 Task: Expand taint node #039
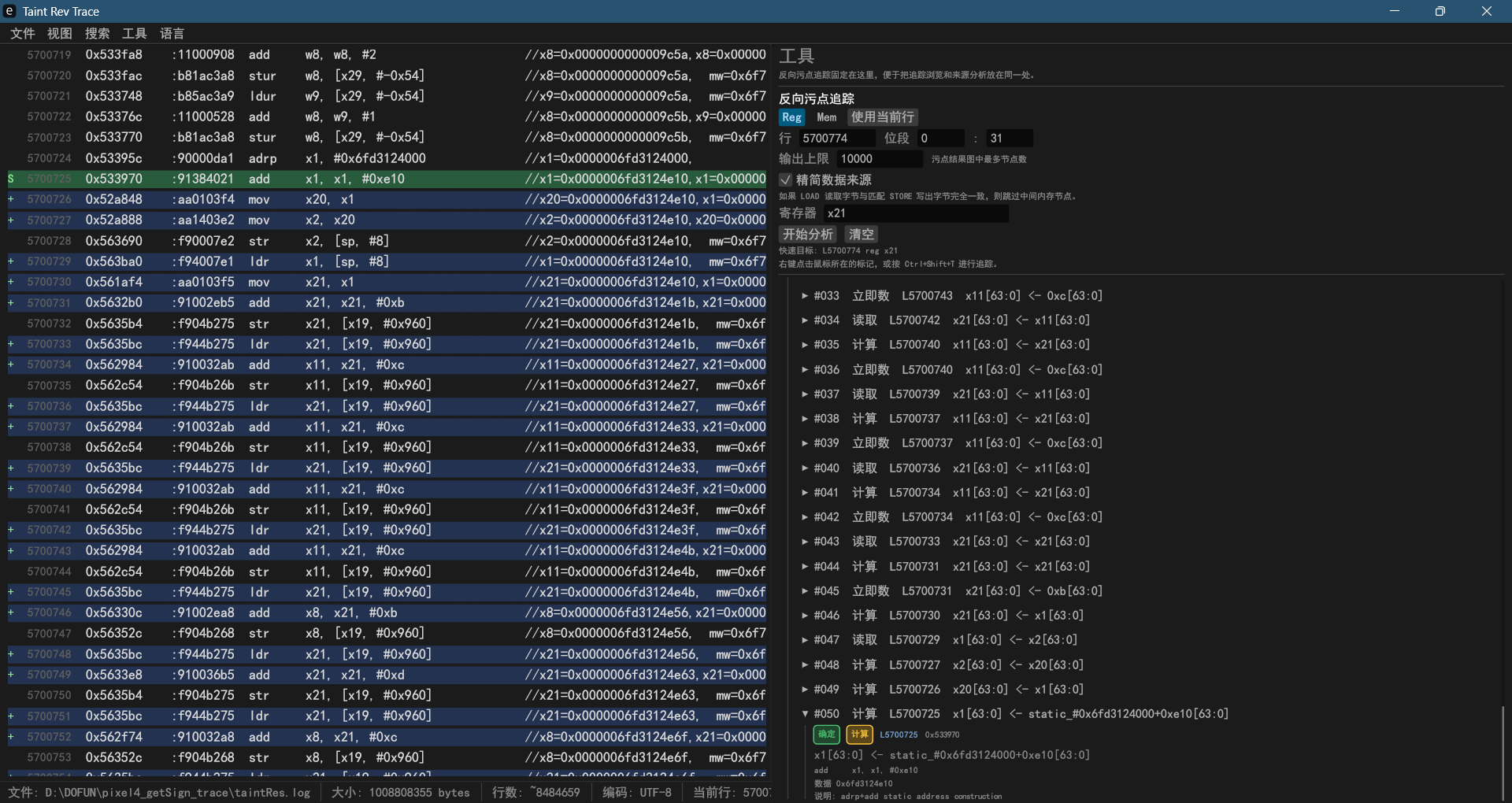[x=805, y=443]
